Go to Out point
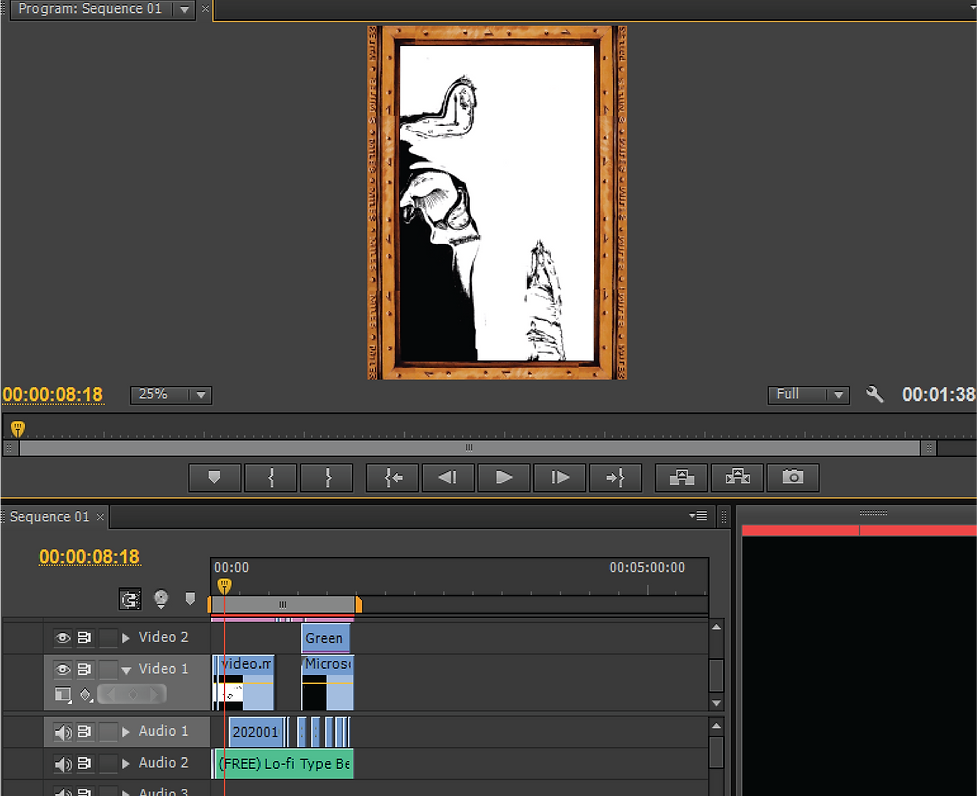This screenshot has height=796, width=980. pos(616,477)
